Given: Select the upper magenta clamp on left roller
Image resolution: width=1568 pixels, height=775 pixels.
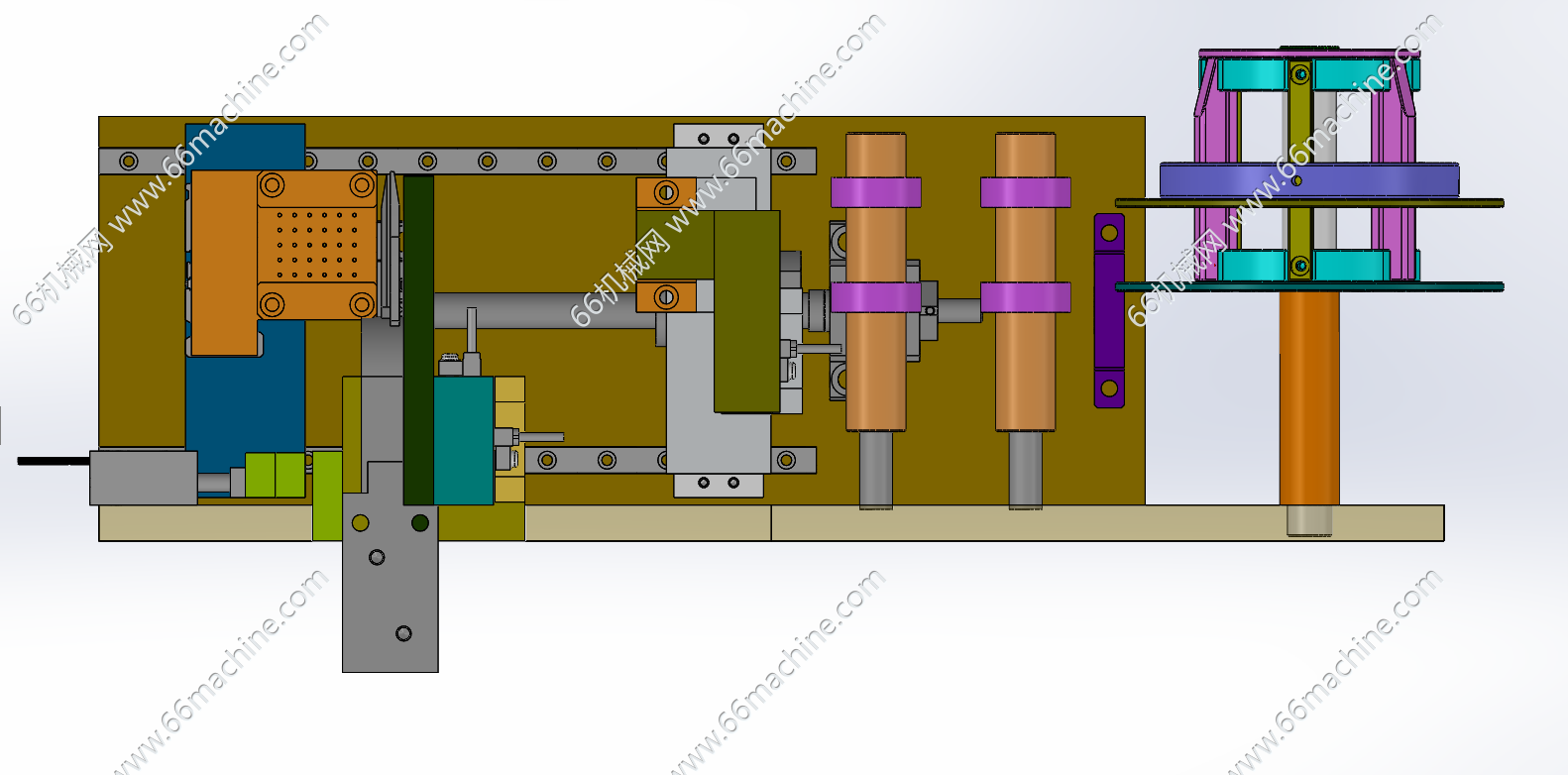Looking at the screenshot, I should pyautogui.click(x=875, y=192).
